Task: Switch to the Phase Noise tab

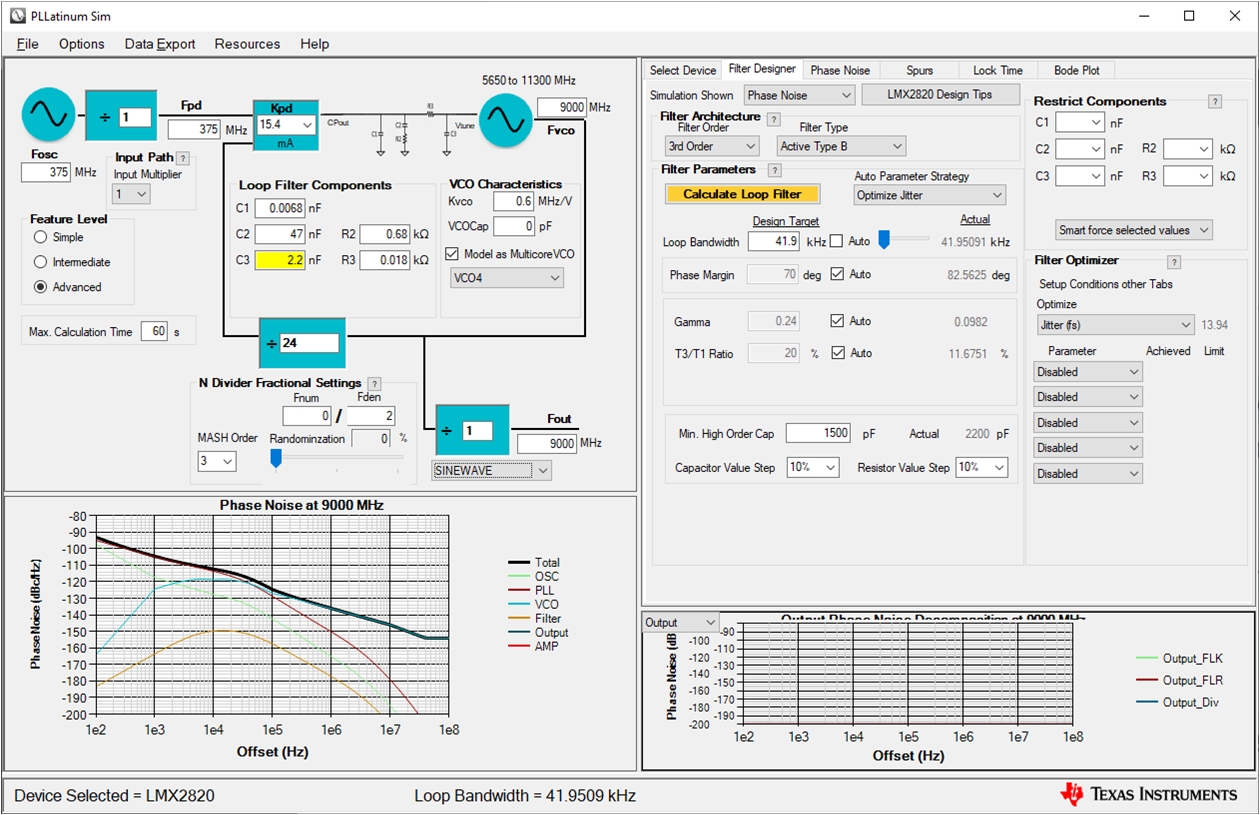Action: [x=839, y=70]
